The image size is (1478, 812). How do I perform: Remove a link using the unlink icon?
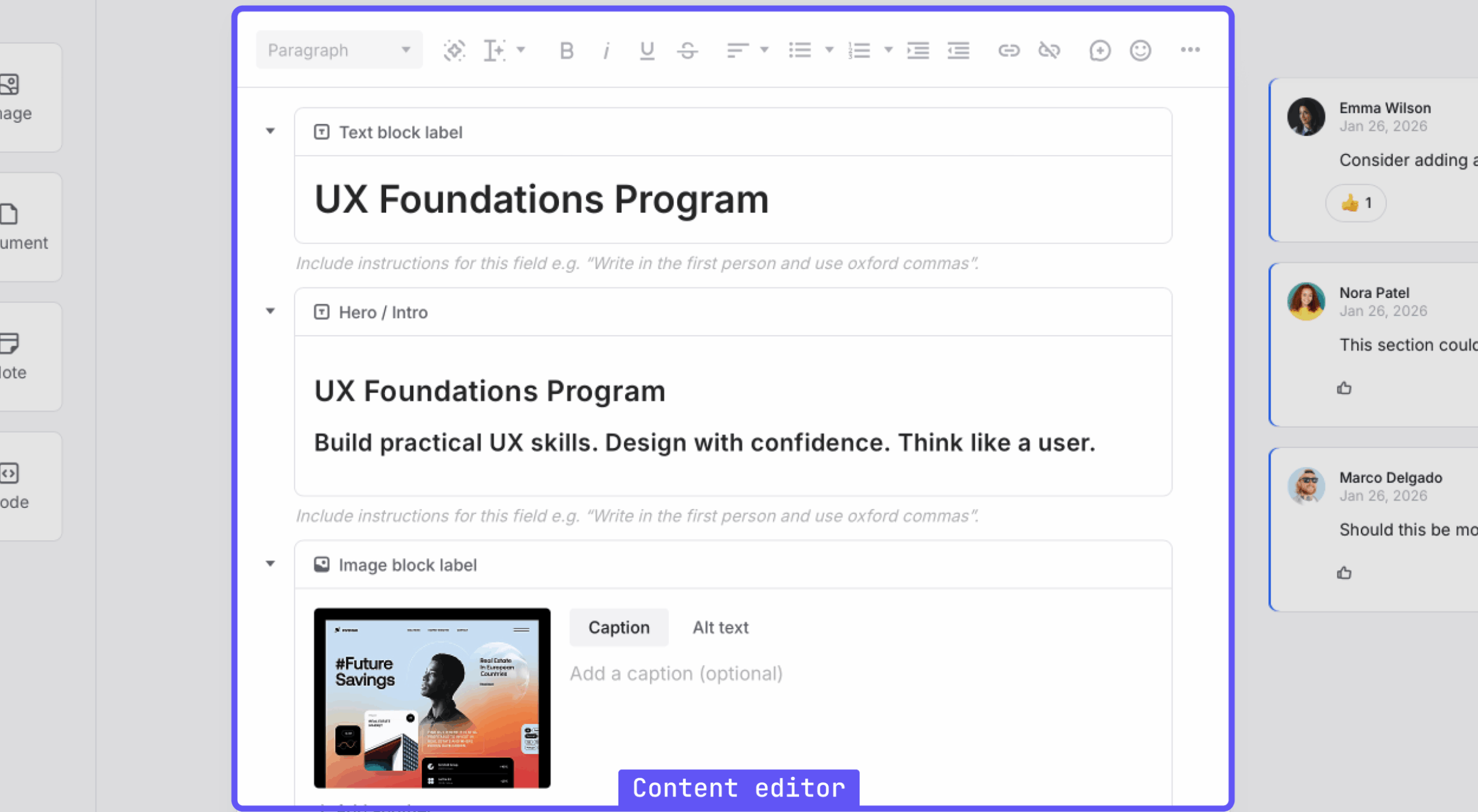click(x=1050, y=51)
